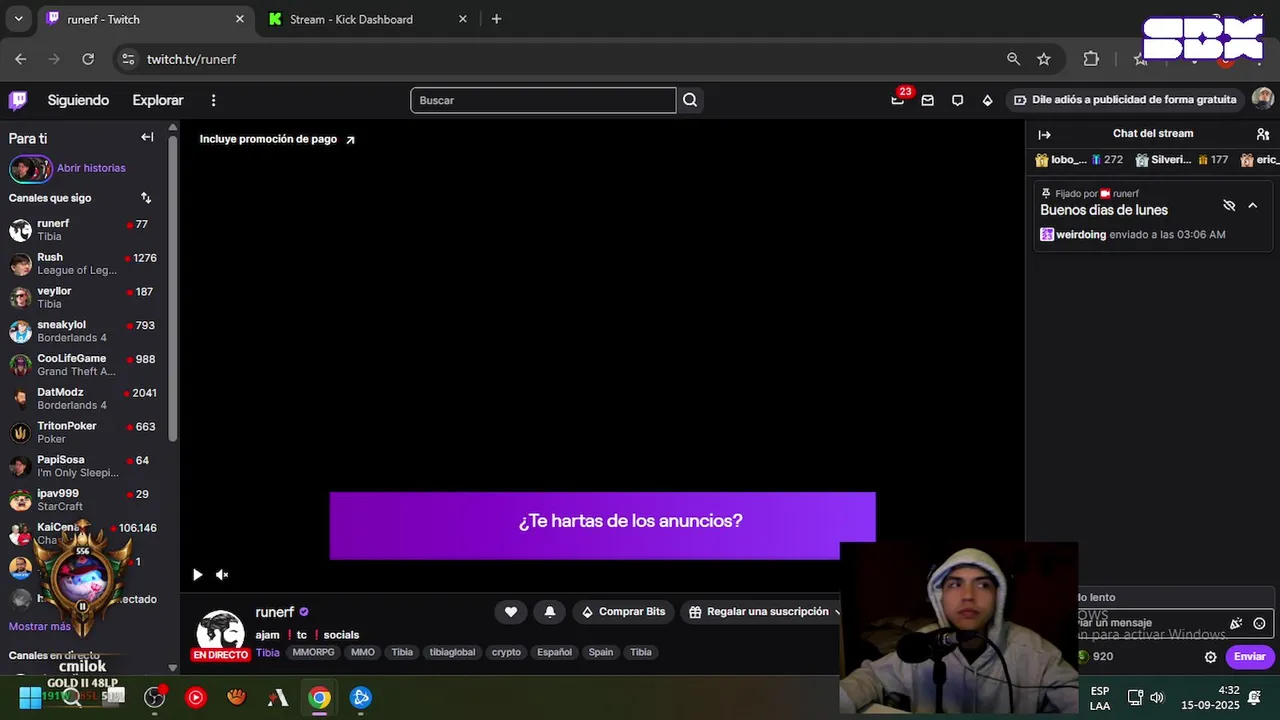The width and height of the screenshot is (1280, 720).
Task: Click in the Buscar search field
Action: pyautogui.click(x=543, y=100)
